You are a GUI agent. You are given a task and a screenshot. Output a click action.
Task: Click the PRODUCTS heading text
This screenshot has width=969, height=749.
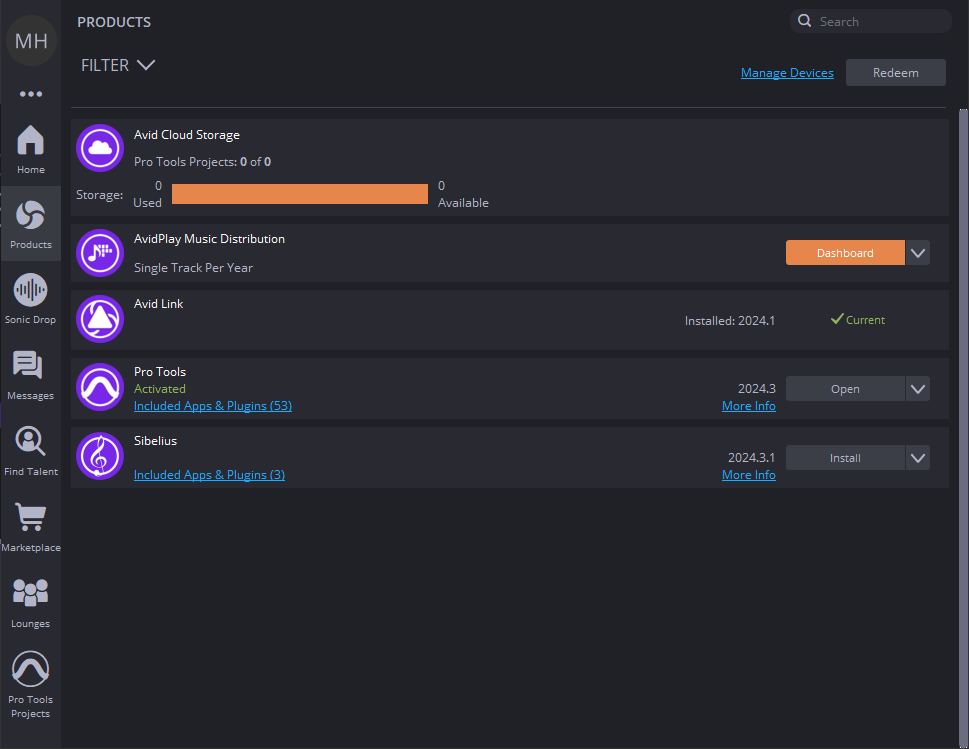(114, 22)
